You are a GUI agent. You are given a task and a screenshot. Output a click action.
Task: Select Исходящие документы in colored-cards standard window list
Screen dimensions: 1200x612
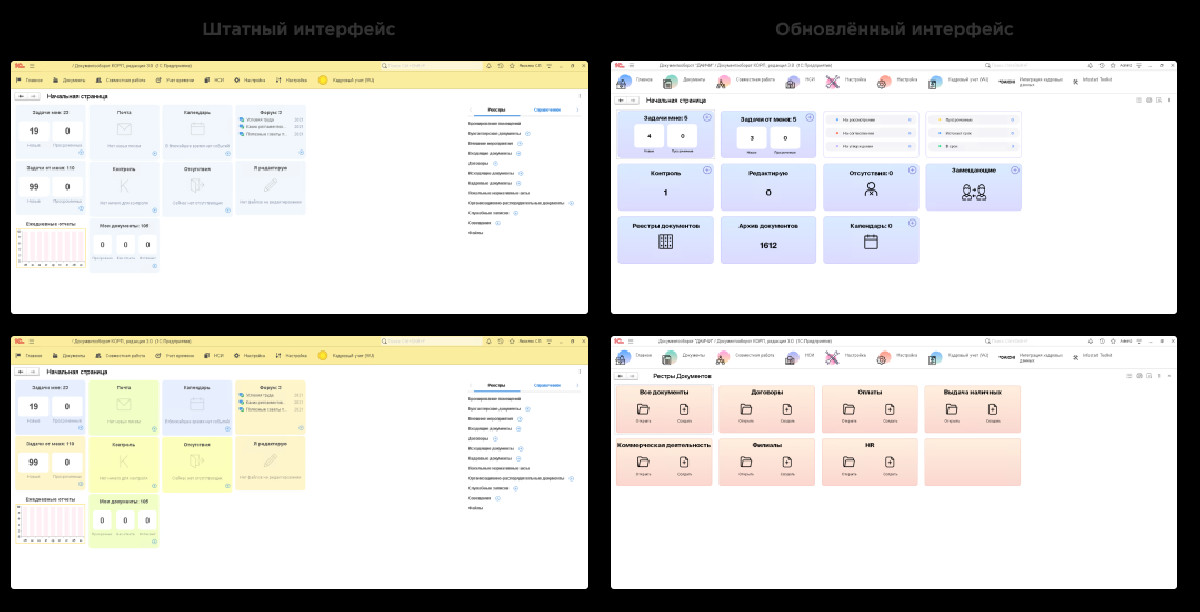coord(491,448)
